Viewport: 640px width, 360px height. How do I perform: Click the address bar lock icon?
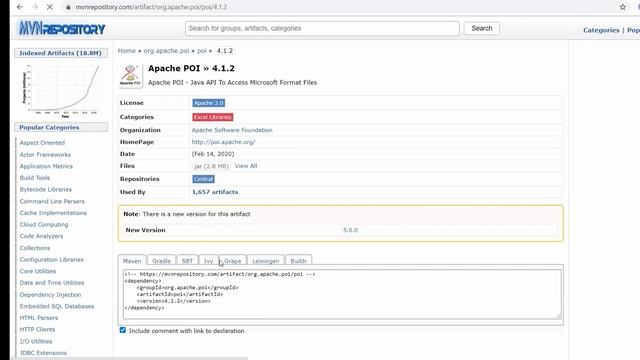coord(68,7)
